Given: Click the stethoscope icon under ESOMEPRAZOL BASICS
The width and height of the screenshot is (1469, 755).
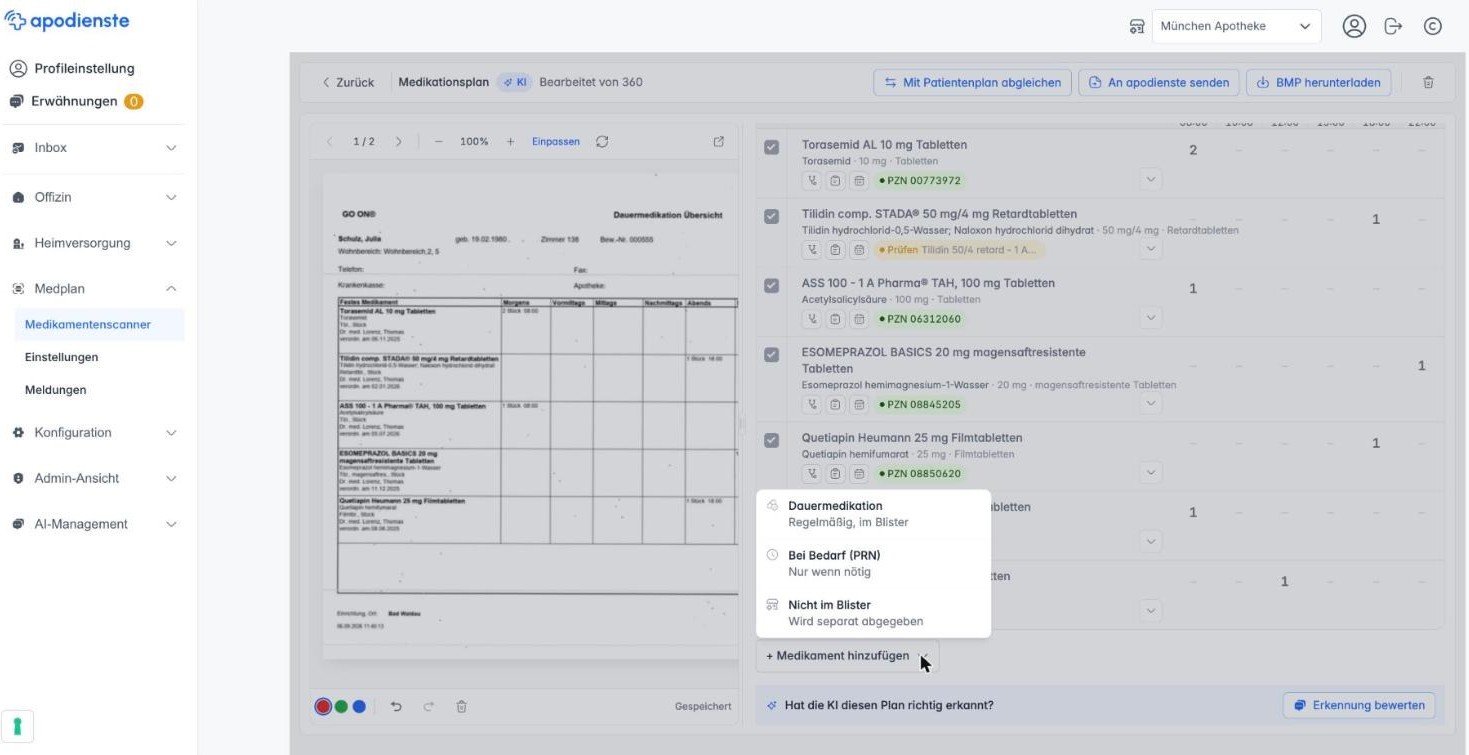Looking at the screenshot, I should point(812,404).
